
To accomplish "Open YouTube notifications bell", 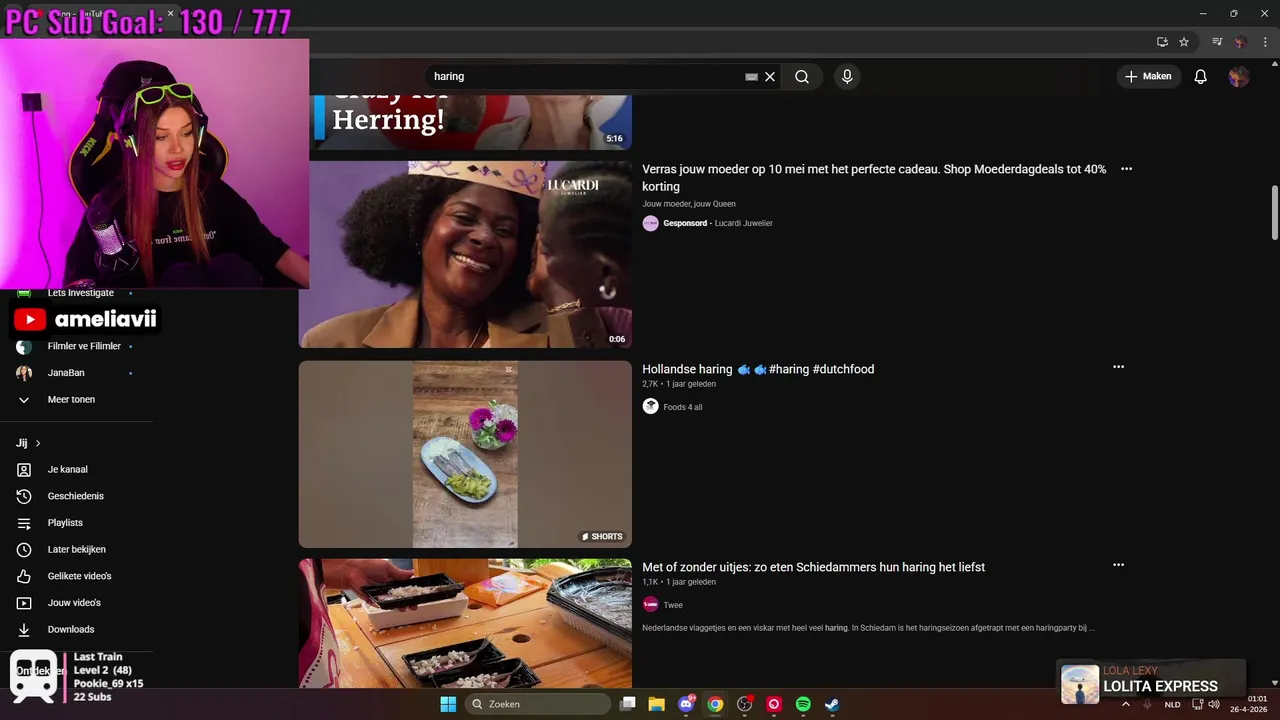I will pos(1201,77).
